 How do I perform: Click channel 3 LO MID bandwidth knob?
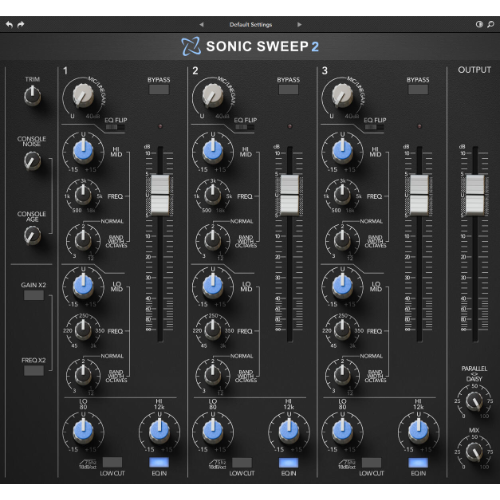pyautogui.click(x=342, y=374)
